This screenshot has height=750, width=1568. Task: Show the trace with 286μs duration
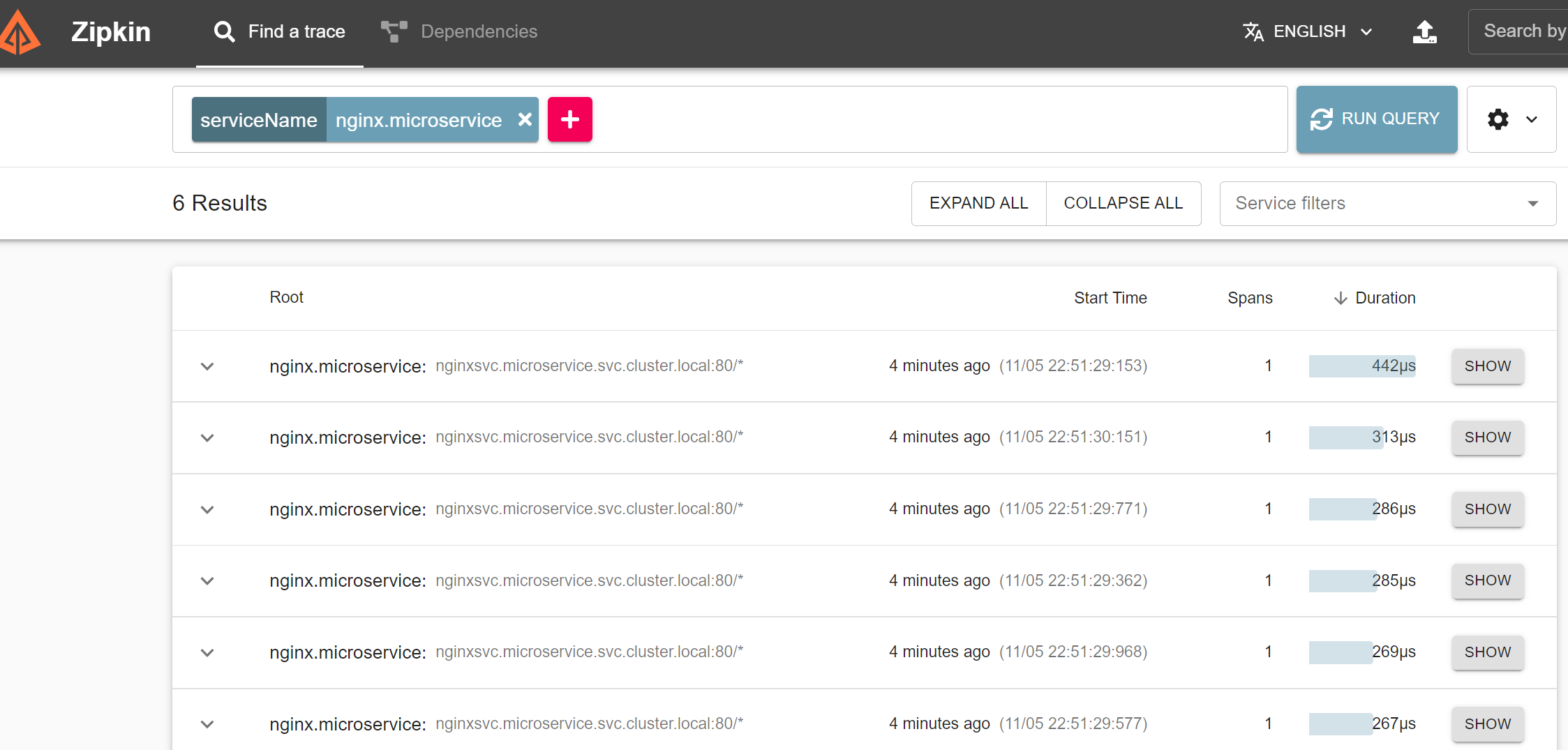click(1488, 509)
